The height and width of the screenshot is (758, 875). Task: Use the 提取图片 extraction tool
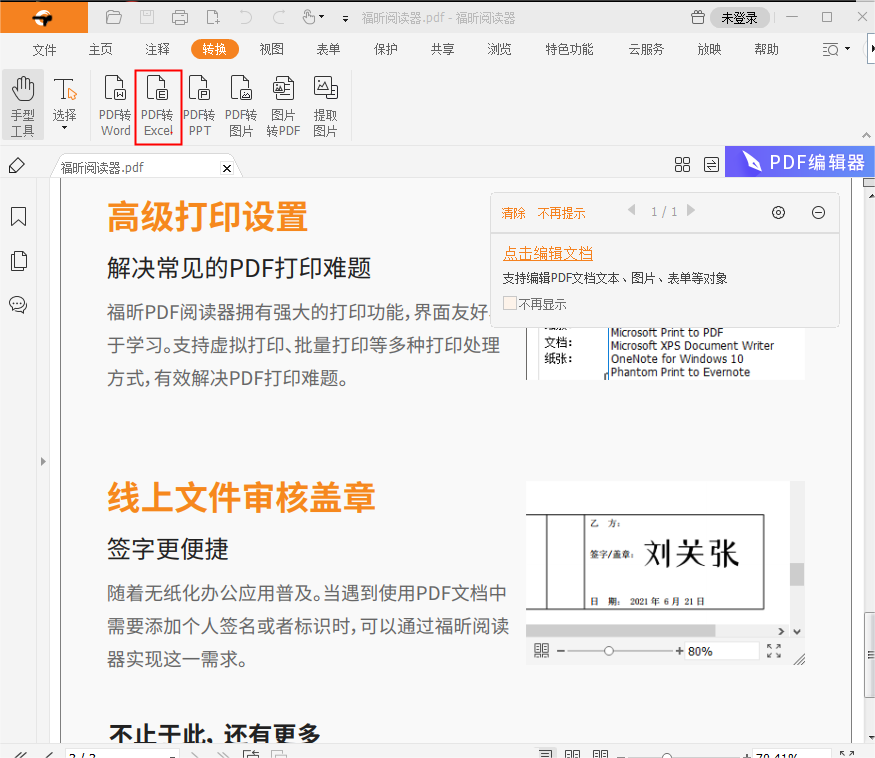click(325, 104)
